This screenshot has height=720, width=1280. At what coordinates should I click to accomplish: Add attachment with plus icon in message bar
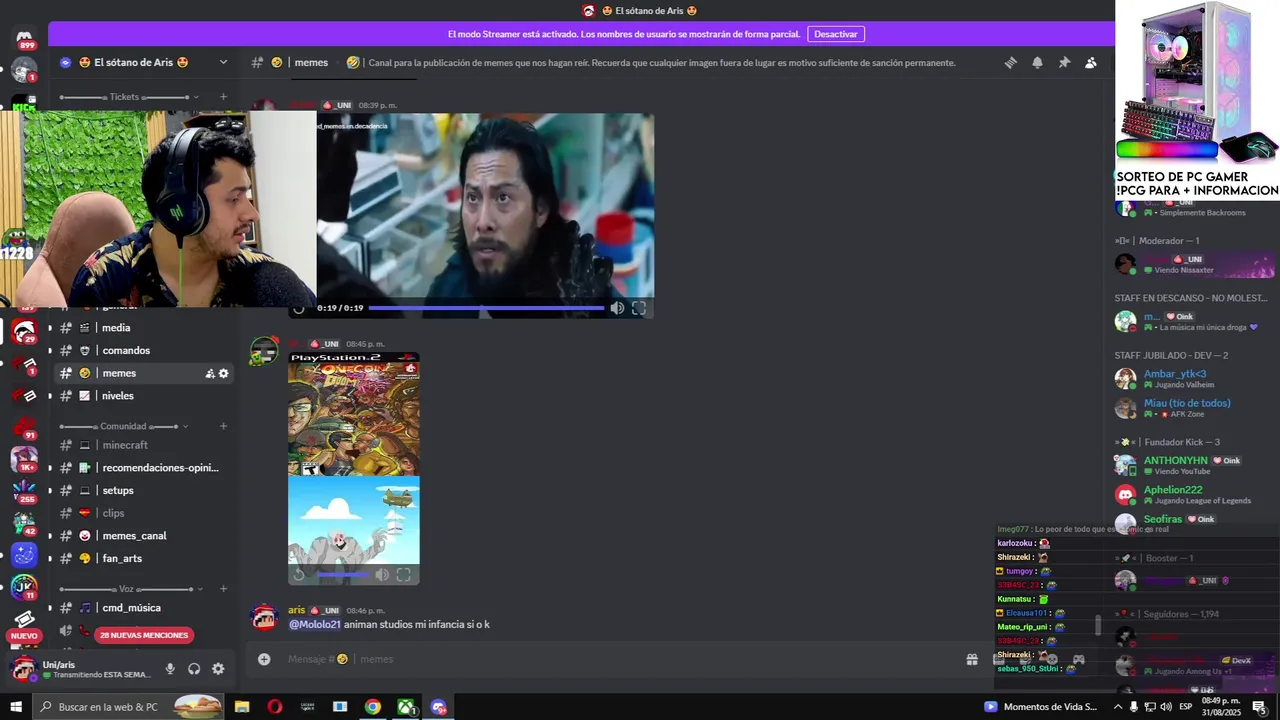[x=264, y=659]
